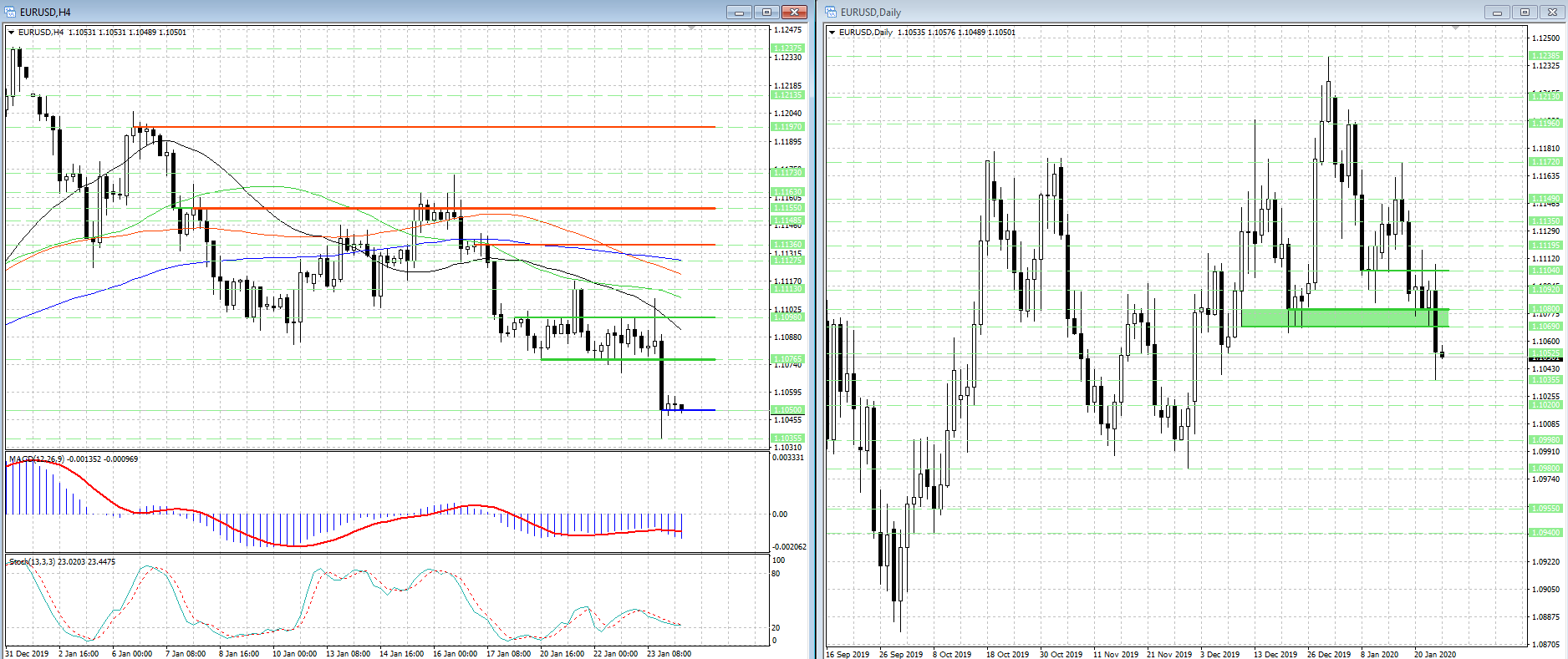
Task: Click the Stoch(13,3,3) indicator label
Action: (x=32, y=562)
